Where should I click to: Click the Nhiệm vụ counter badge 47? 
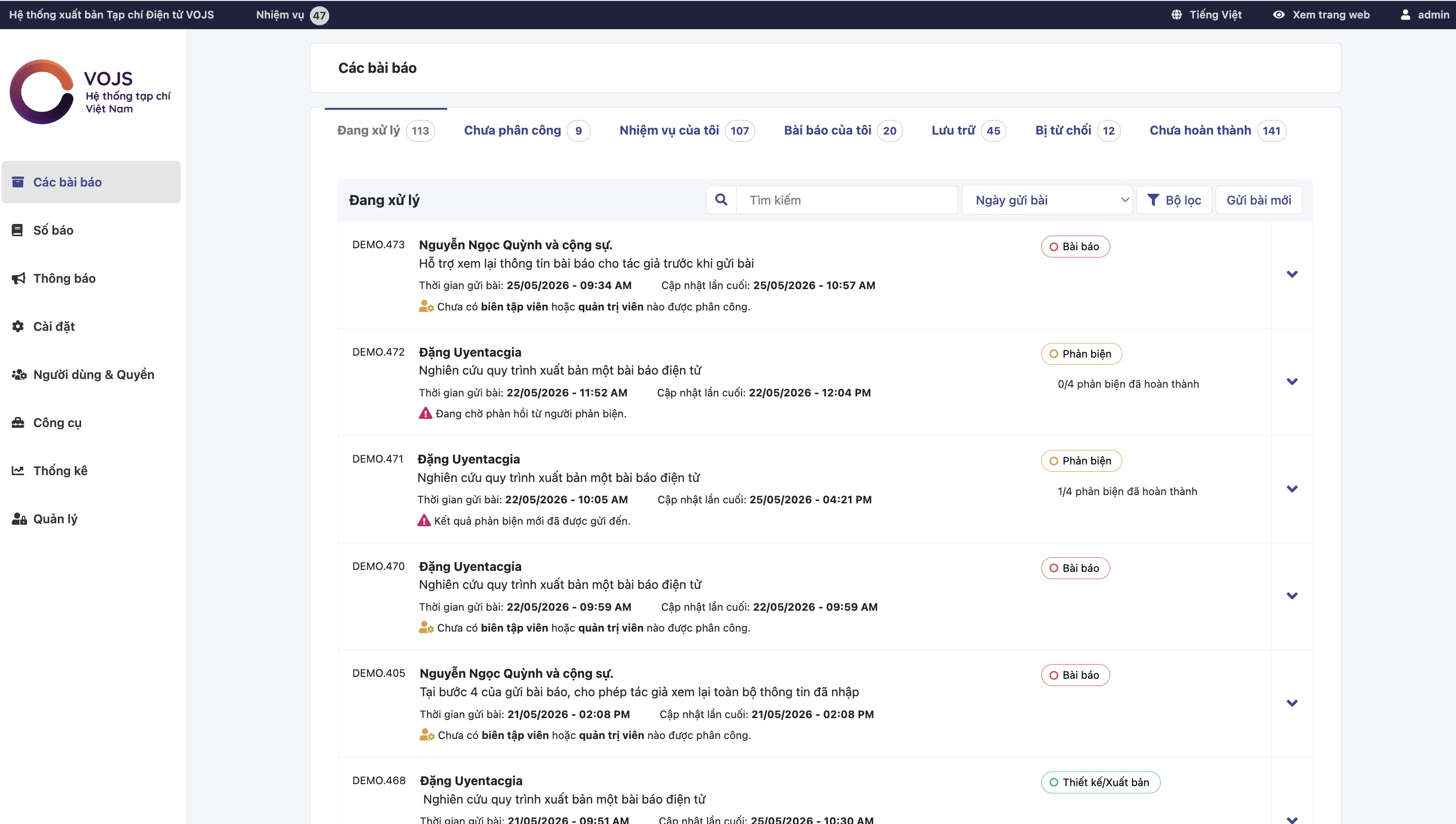point(320,15)
